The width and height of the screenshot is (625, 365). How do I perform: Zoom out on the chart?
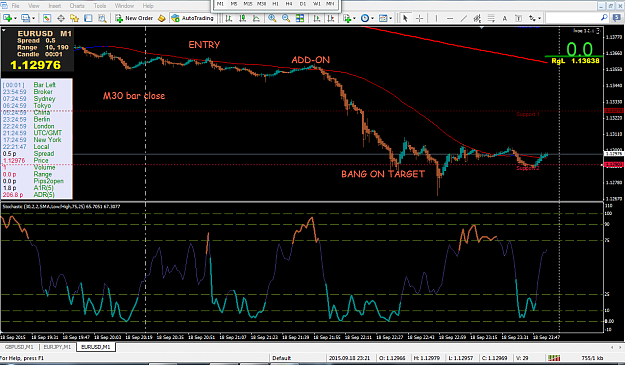pos(286,18)
